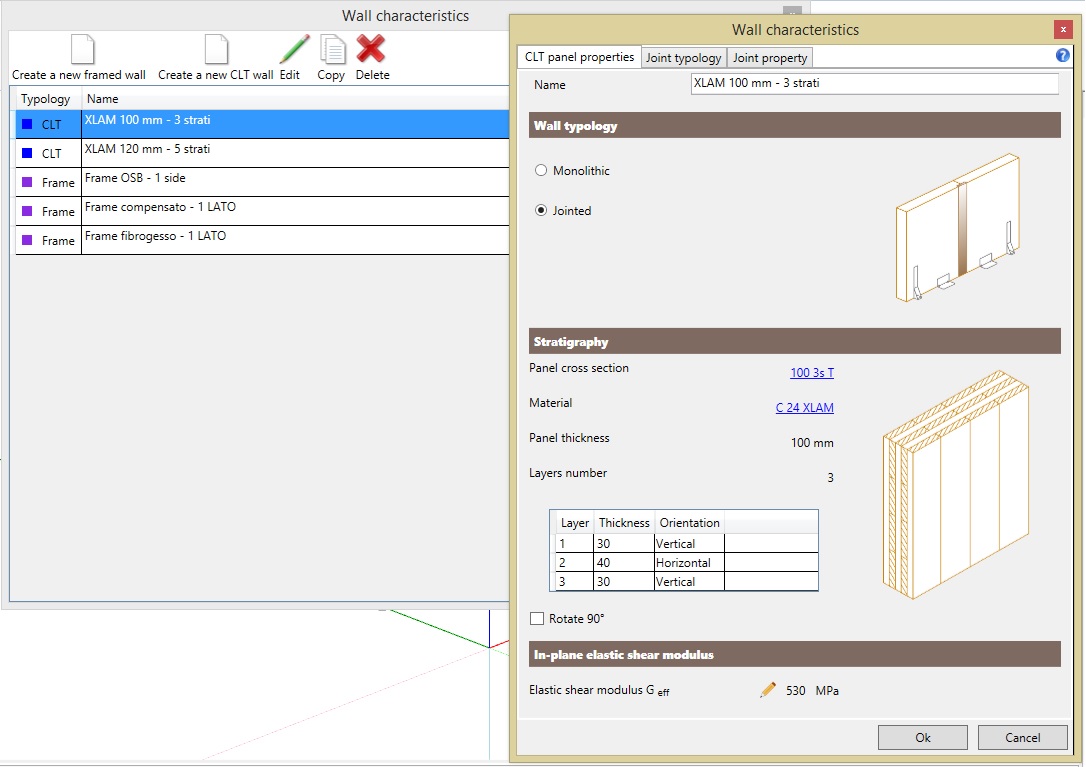The width and height of the screenshot is (1086, 767).
Task: Click the blue swatch of XLAM 100 mm row
Action: click(x=27, y=124)
